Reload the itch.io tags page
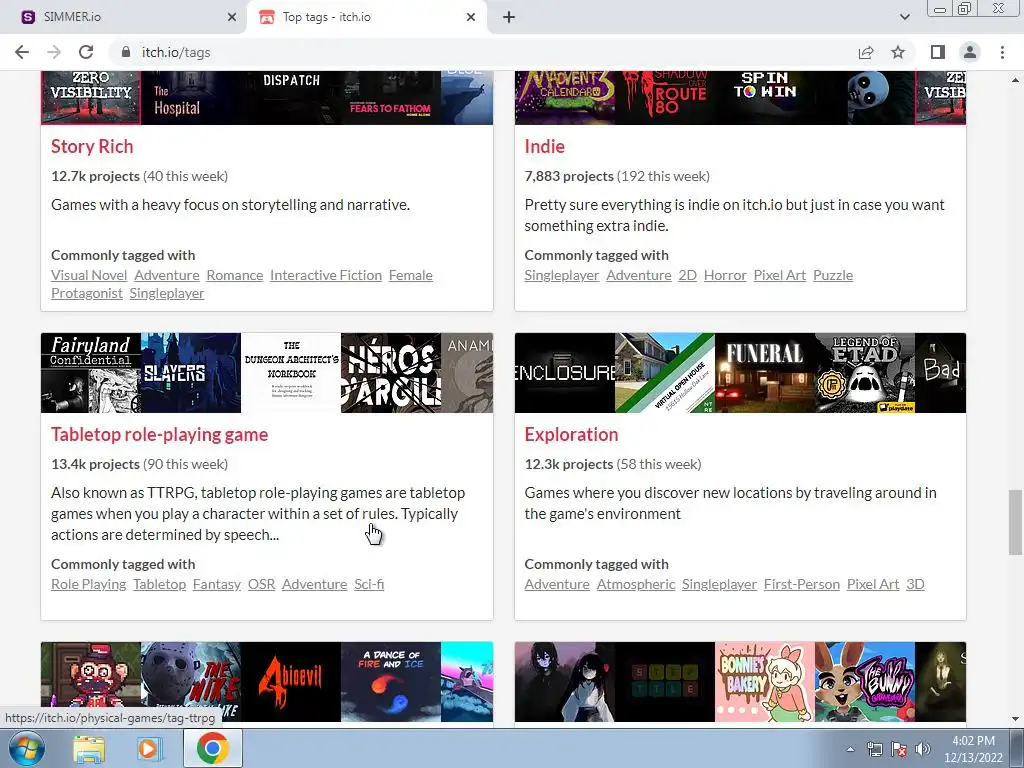 point(86,52)
